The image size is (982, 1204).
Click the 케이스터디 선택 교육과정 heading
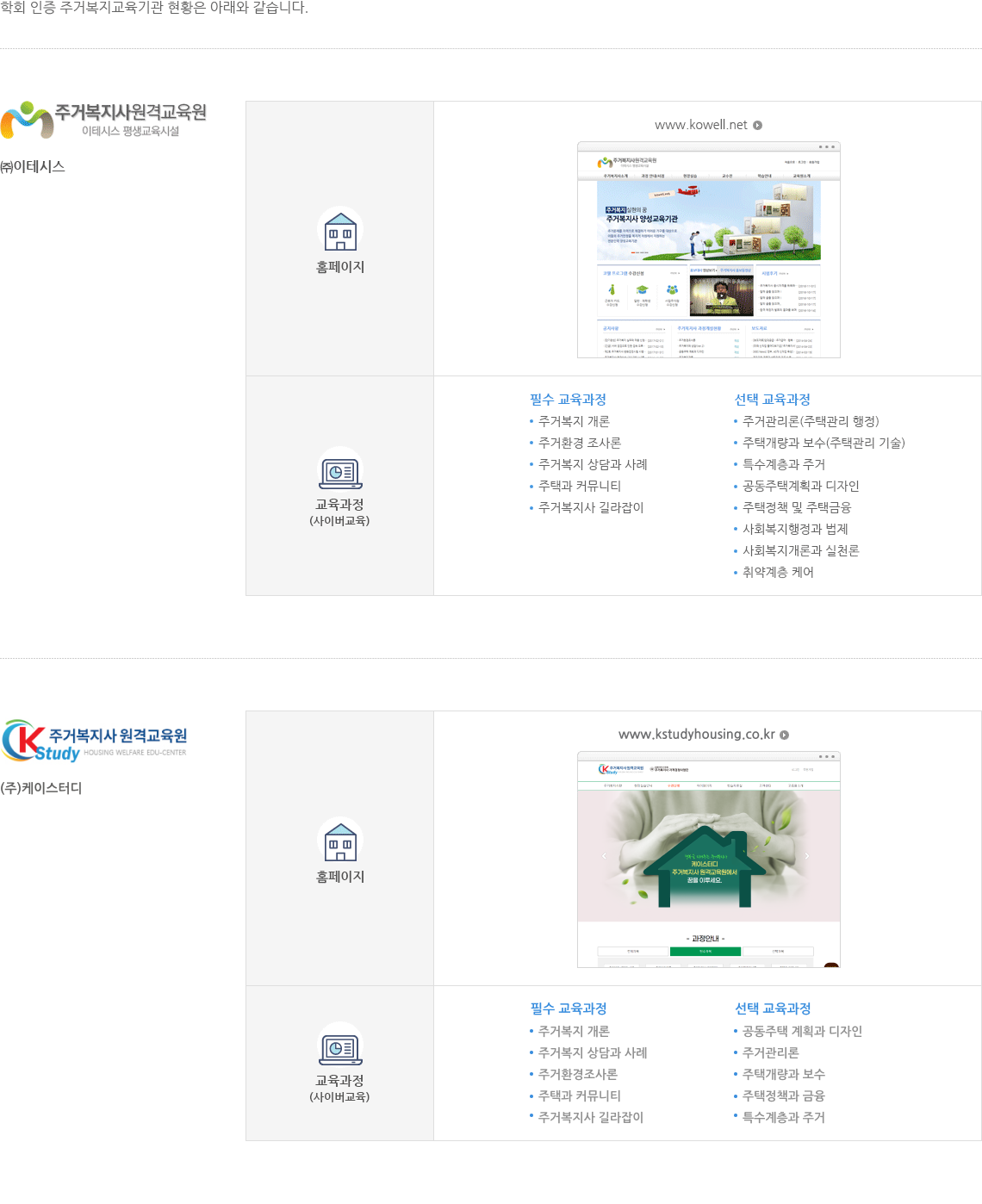(773, 1009)
